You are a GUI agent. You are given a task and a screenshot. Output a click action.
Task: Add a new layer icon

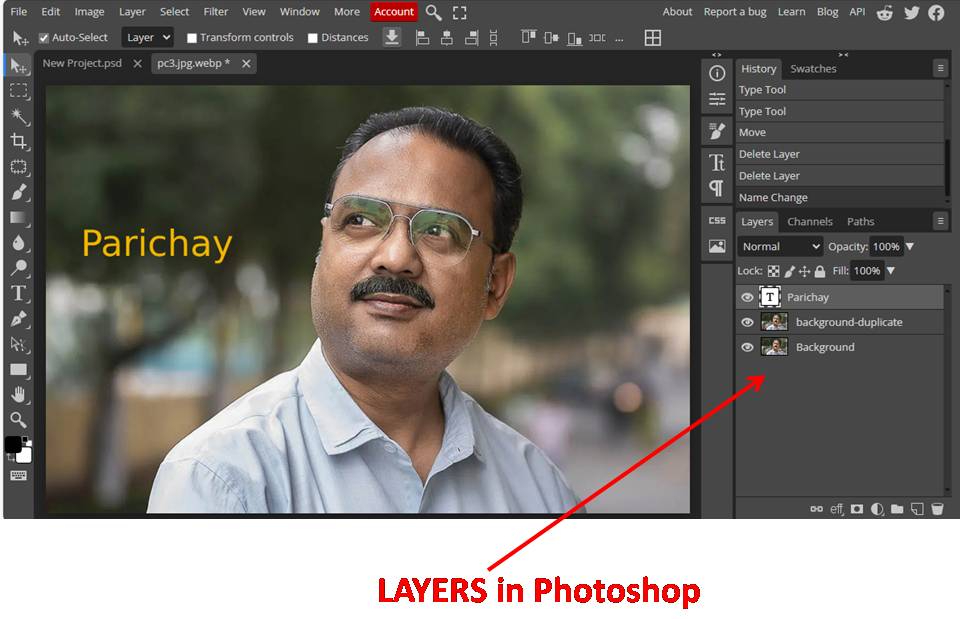point(917,509)
